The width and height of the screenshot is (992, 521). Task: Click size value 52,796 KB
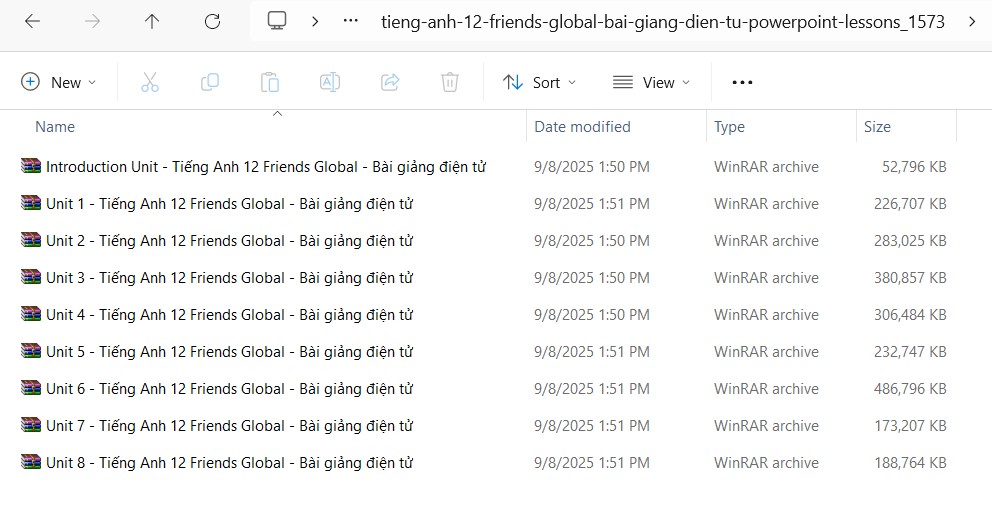914,167
